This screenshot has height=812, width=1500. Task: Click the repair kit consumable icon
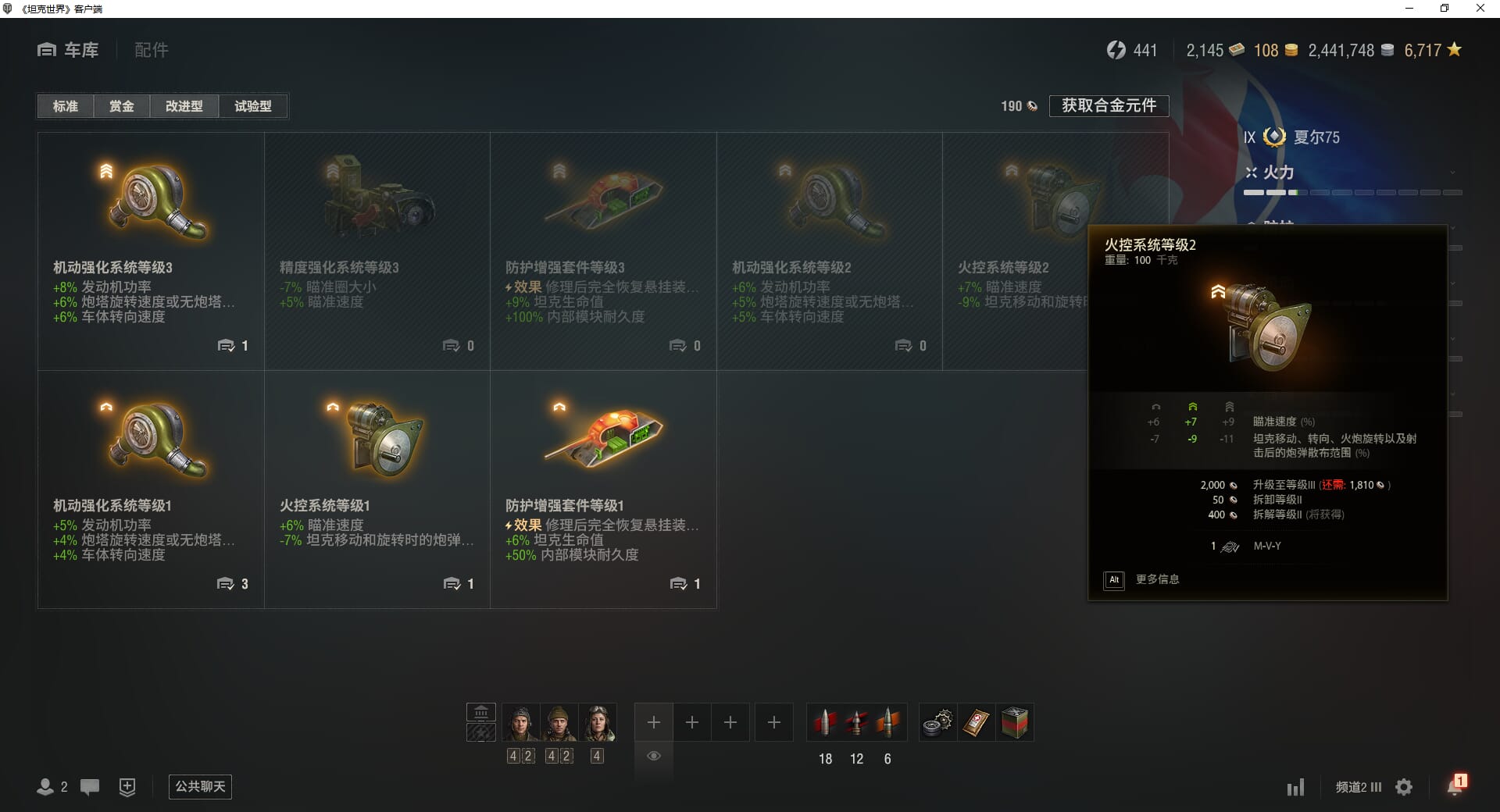[x=937, y=723]
